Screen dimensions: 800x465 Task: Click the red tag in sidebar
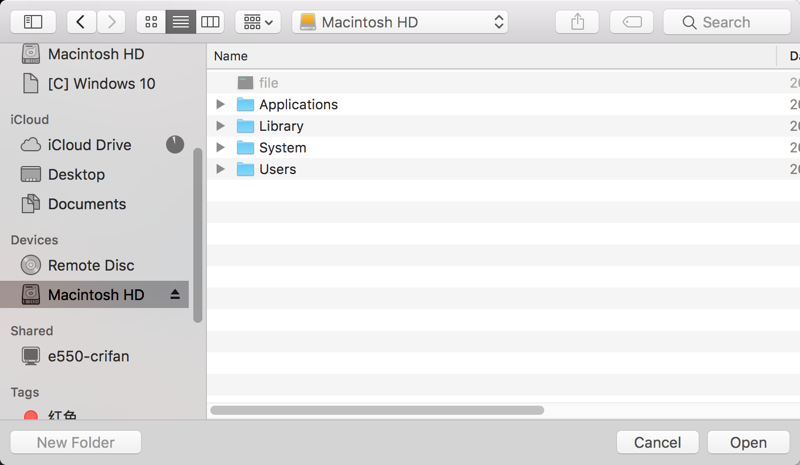31,415
